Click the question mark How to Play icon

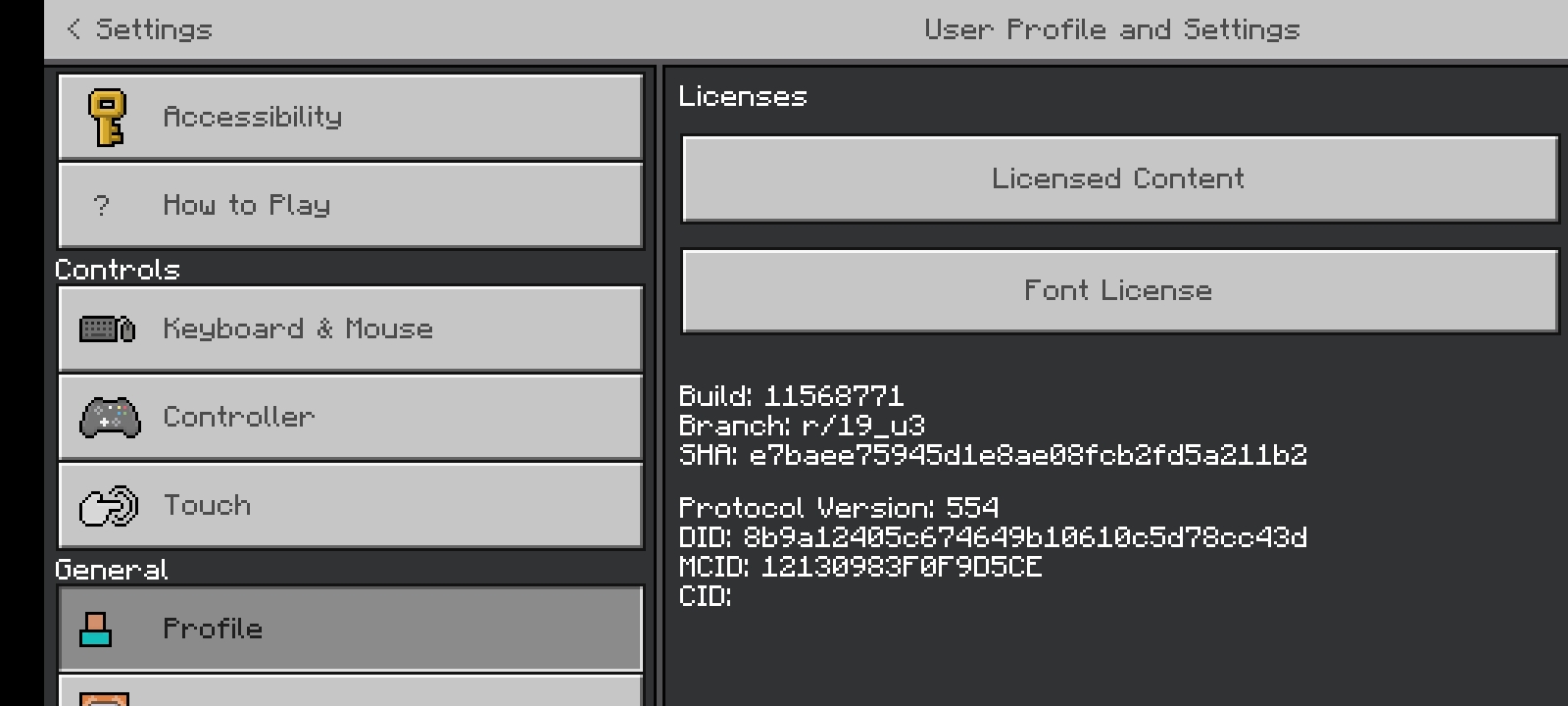[101, 206]
